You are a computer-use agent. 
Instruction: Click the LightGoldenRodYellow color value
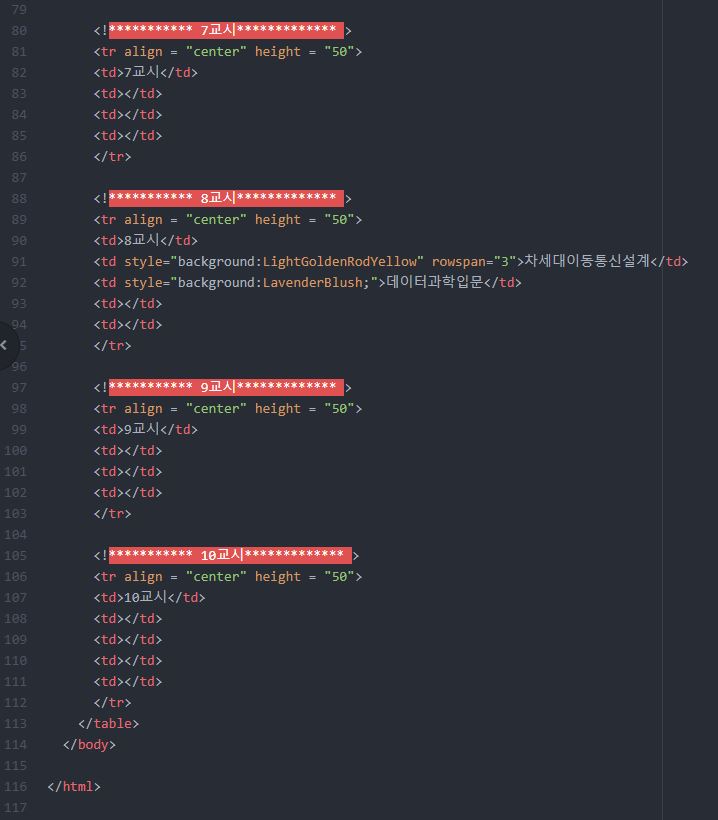pyautogui.click(x=339, y=261)
